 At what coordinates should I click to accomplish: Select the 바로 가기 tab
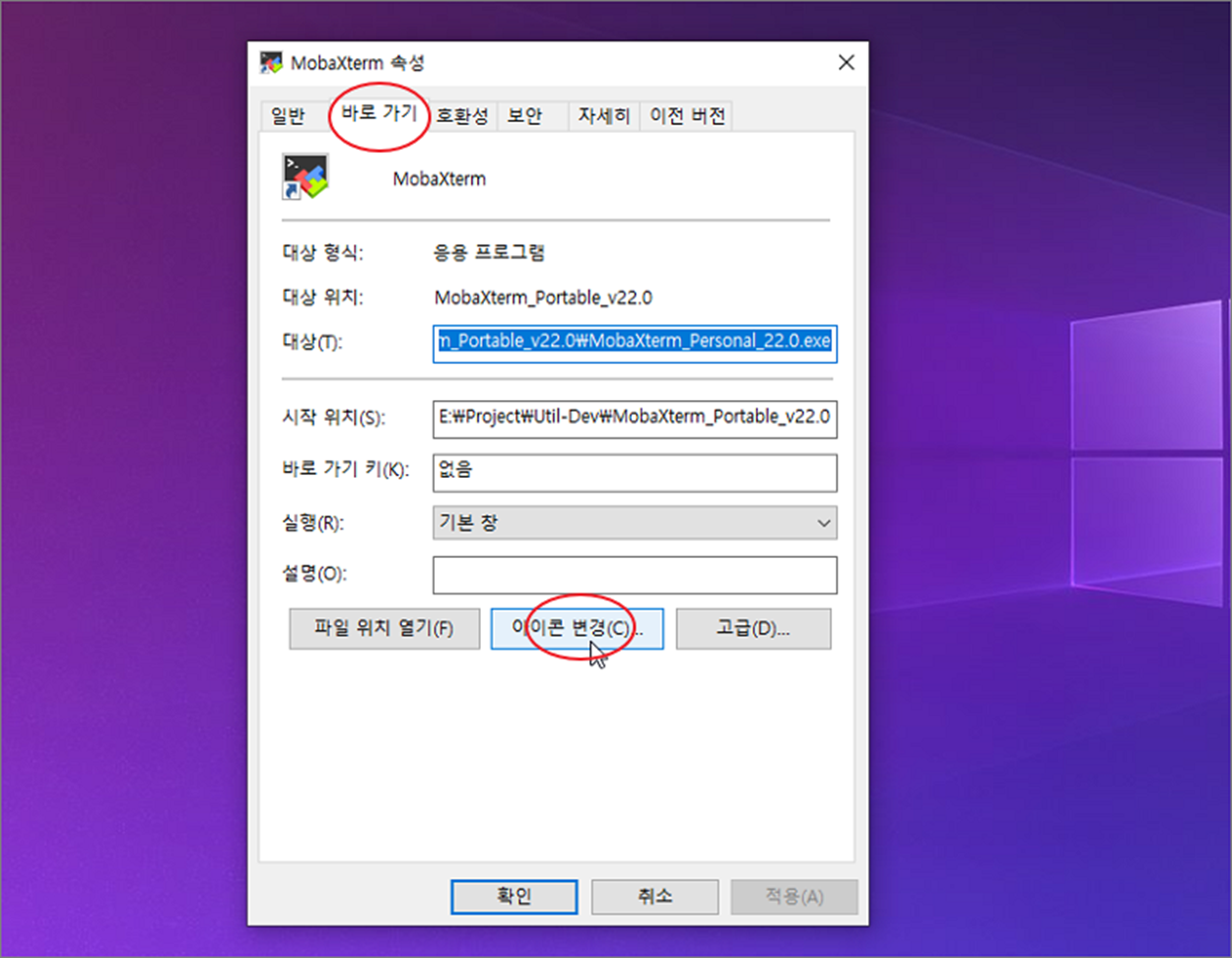pyautogui.click(x=378, y=113)
